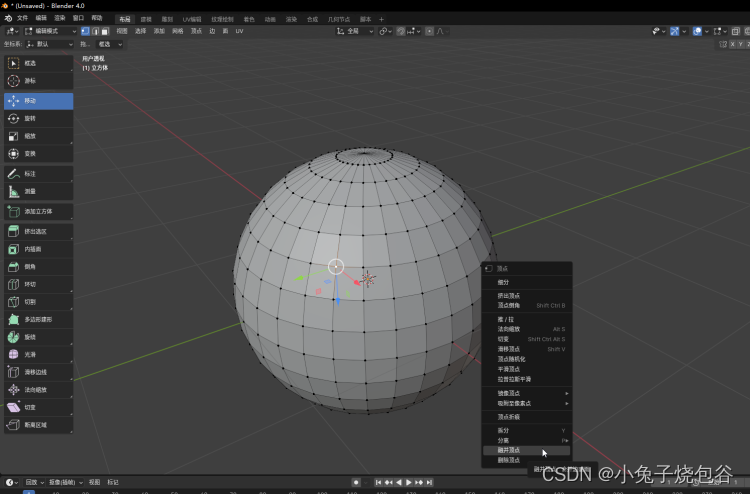Open the 编辑 (Edit) menu
Screen dimensions: 750x494
(41, 18)
